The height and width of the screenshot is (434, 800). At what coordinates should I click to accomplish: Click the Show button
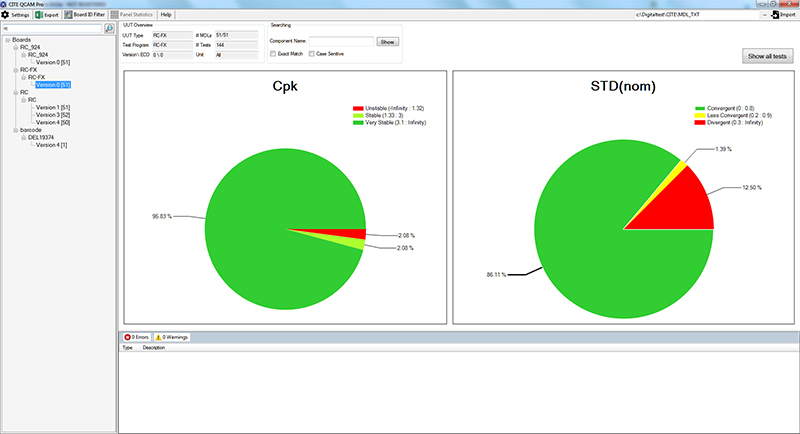(388, 41)
